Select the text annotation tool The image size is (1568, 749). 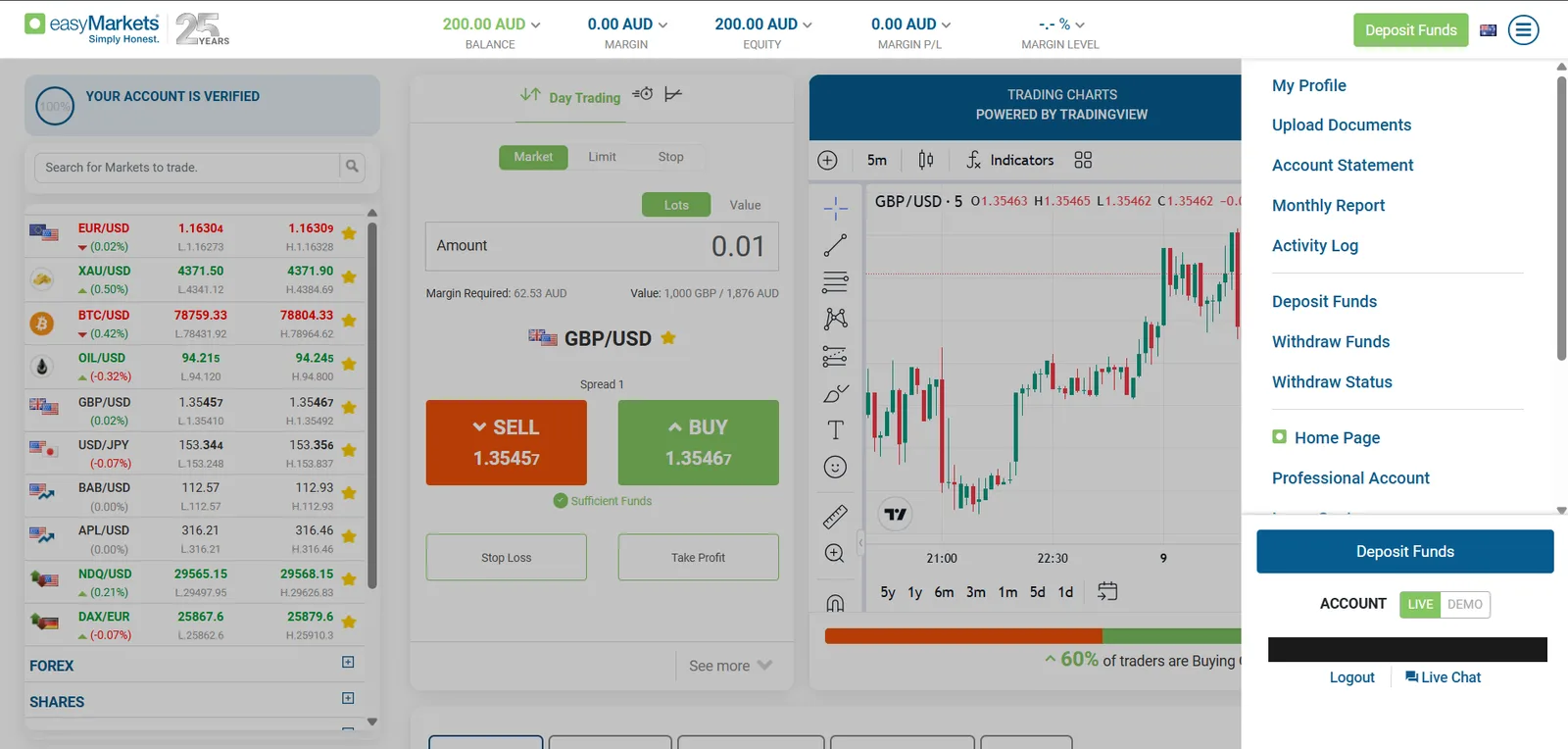tap(835, 429)
